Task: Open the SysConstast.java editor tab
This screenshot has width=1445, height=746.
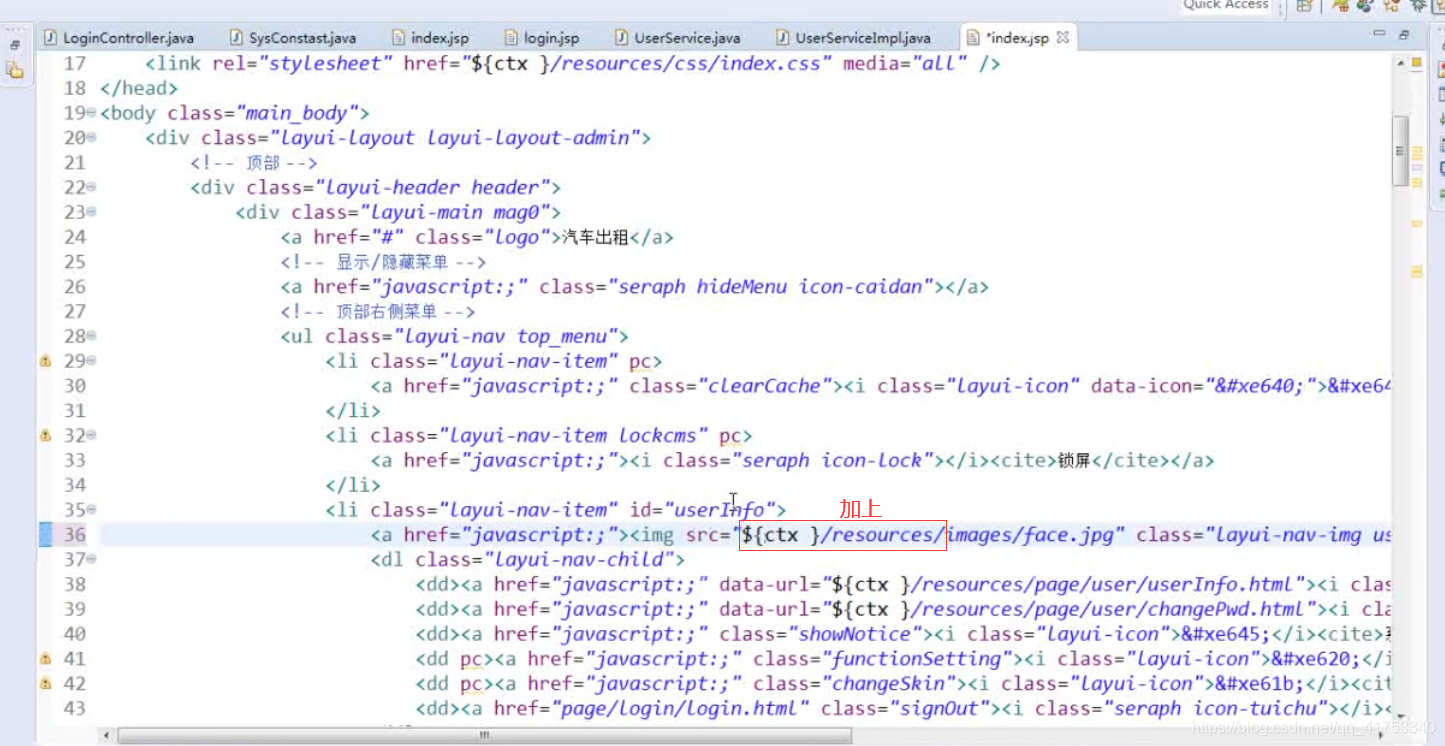Action: coord(291,38)
